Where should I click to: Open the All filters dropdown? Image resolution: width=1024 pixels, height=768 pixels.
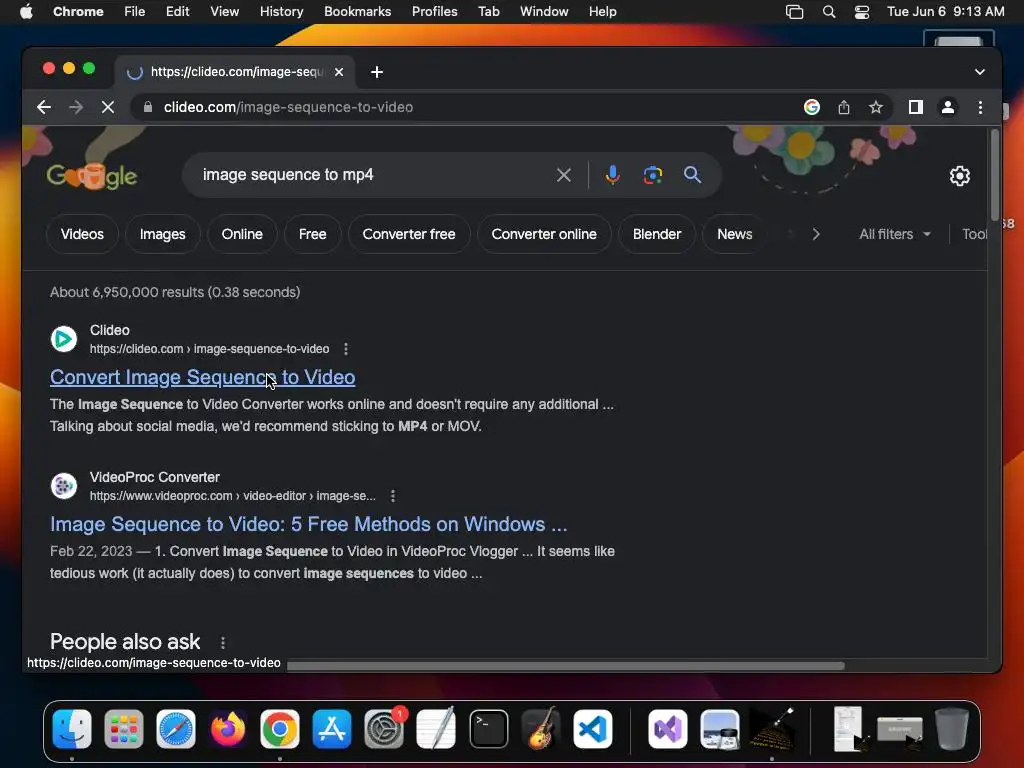(894, 234)
